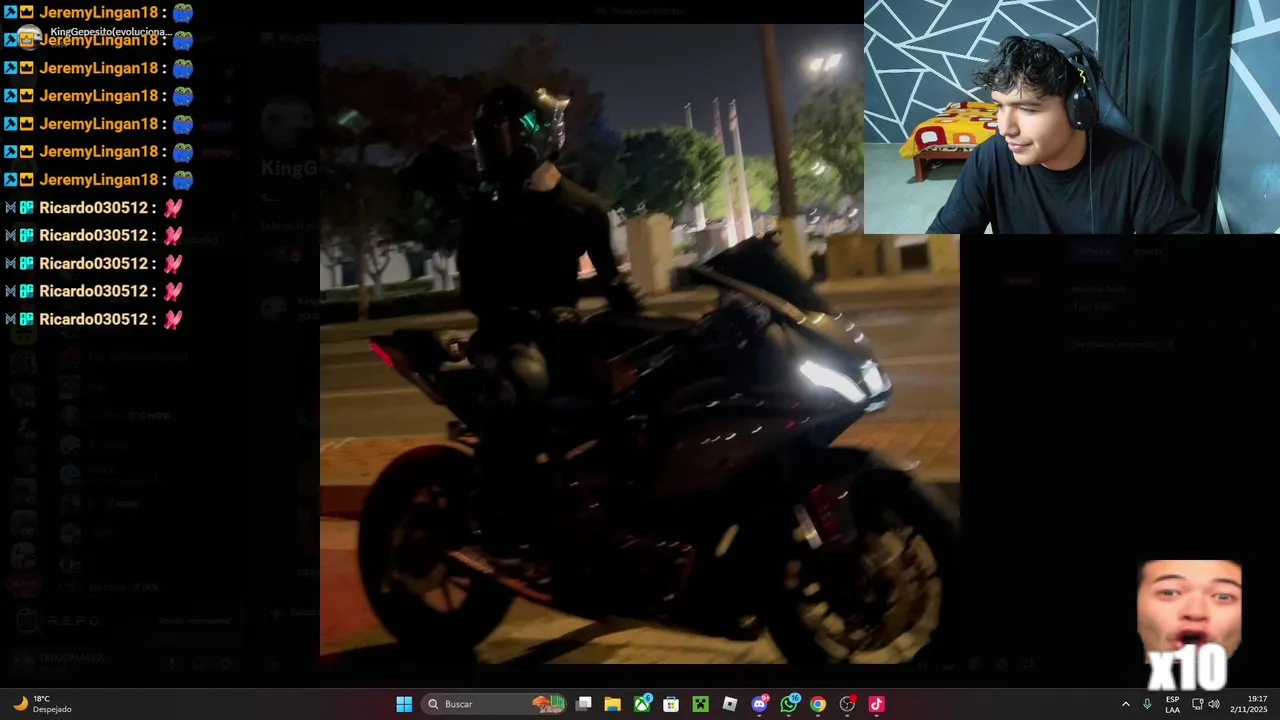The image size is (1280, 720).
Task: Click the microphone tray icon
Action: coord(1147,704)
